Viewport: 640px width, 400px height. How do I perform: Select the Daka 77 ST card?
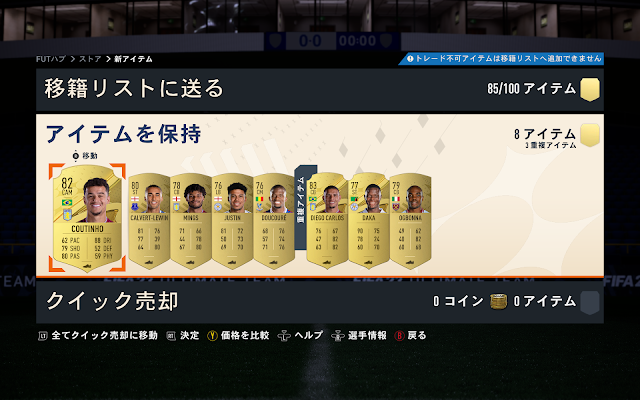coord(369,221)
